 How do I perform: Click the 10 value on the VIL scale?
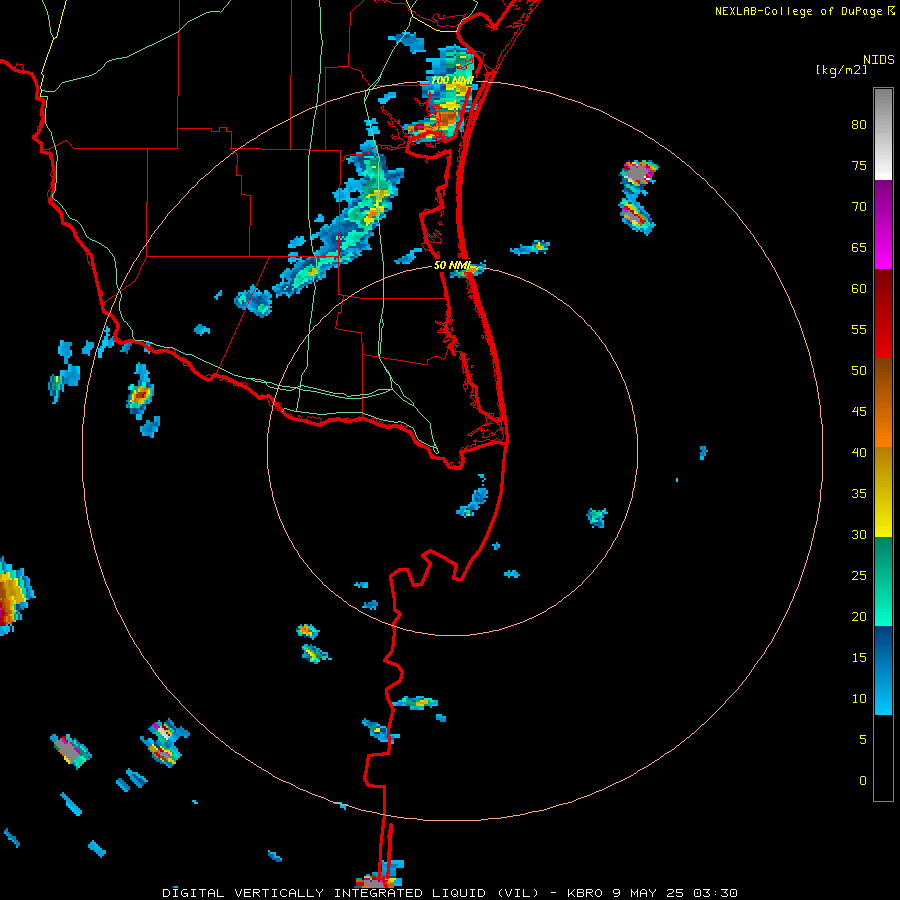[x=859, y=699]
